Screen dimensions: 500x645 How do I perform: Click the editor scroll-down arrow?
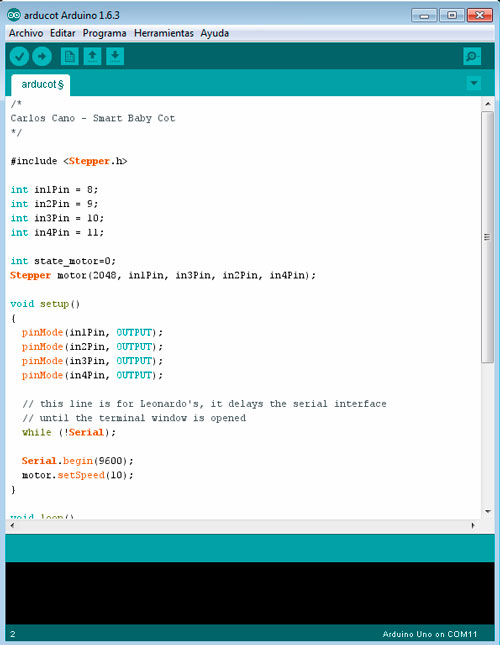pos(488,511)
